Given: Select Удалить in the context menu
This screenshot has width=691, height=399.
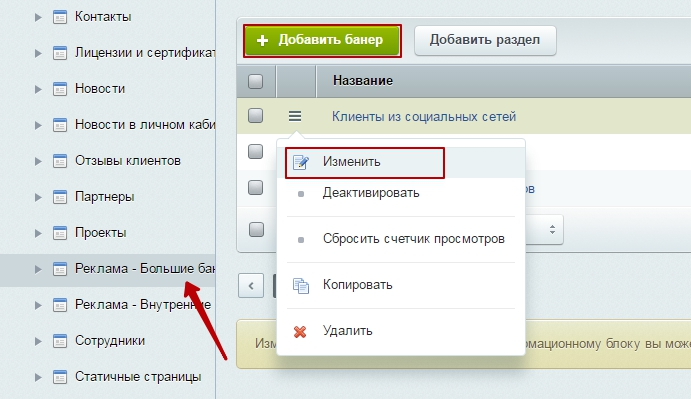Looking at the screenshot, I should pyautogui.click(x=401, y=331).
